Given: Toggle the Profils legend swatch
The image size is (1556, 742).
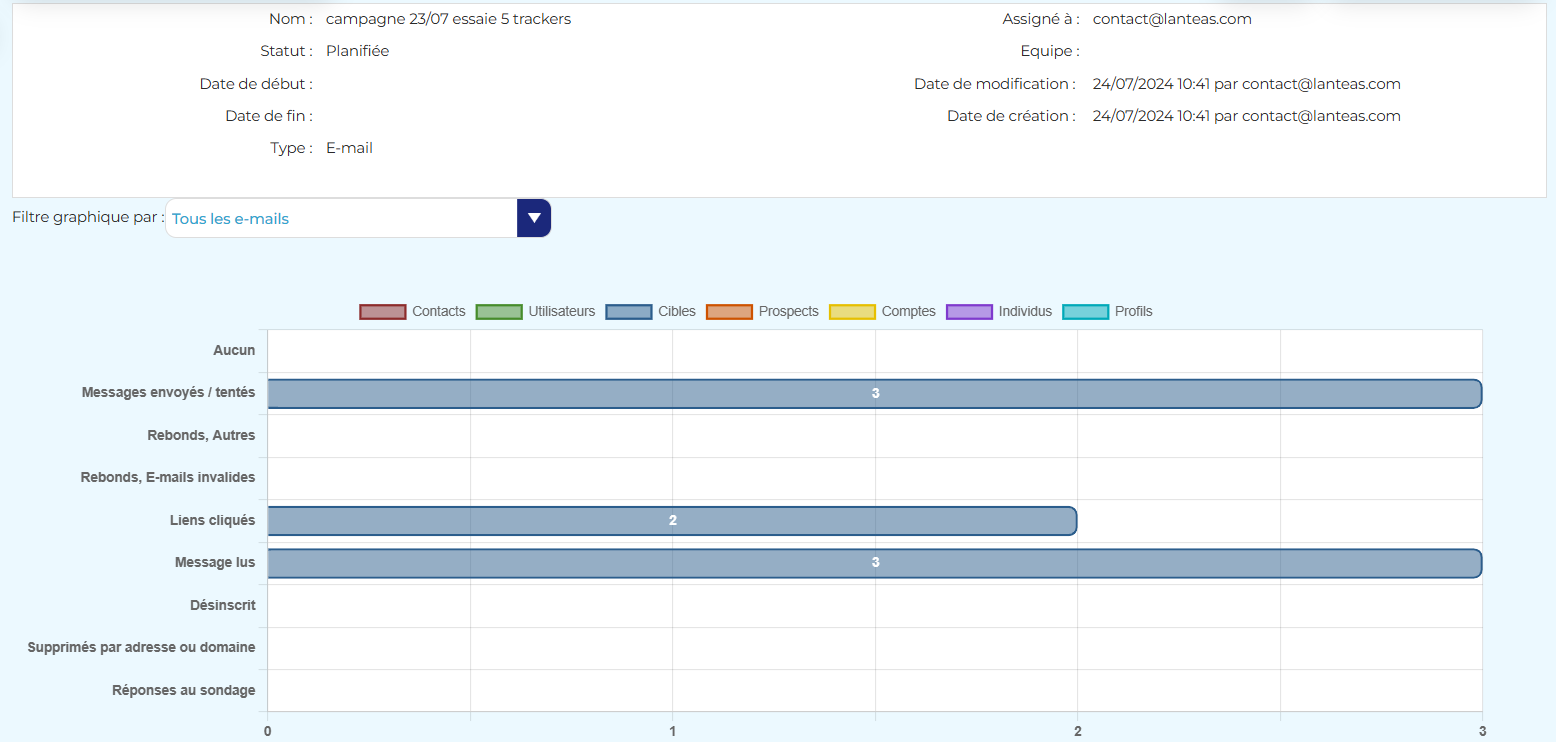Looking at the screenshot, I should coord(1085,312).
